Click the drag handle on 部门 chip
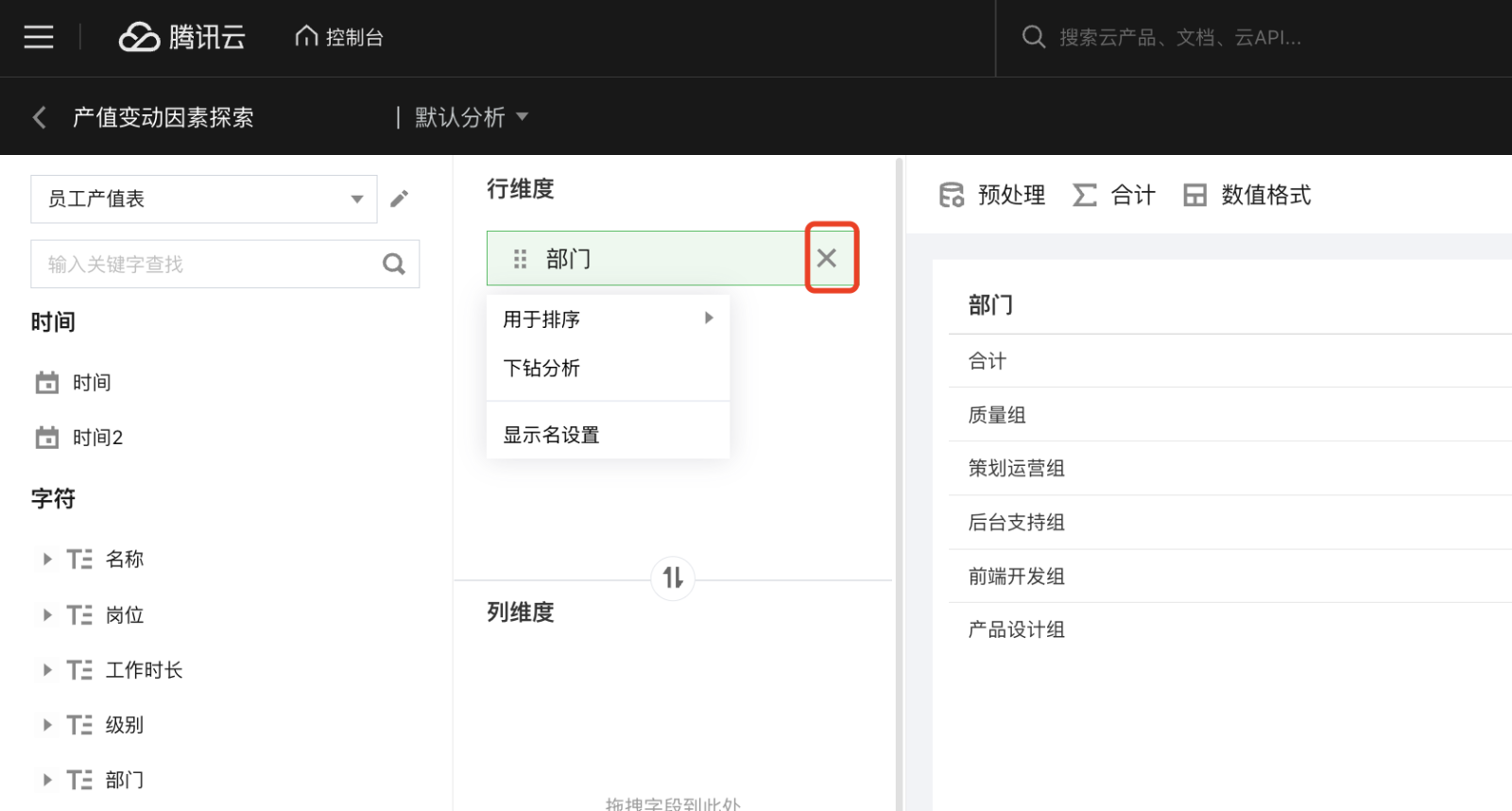The image size is (1512, 811). pyautogui.click(x=520, y=258)
